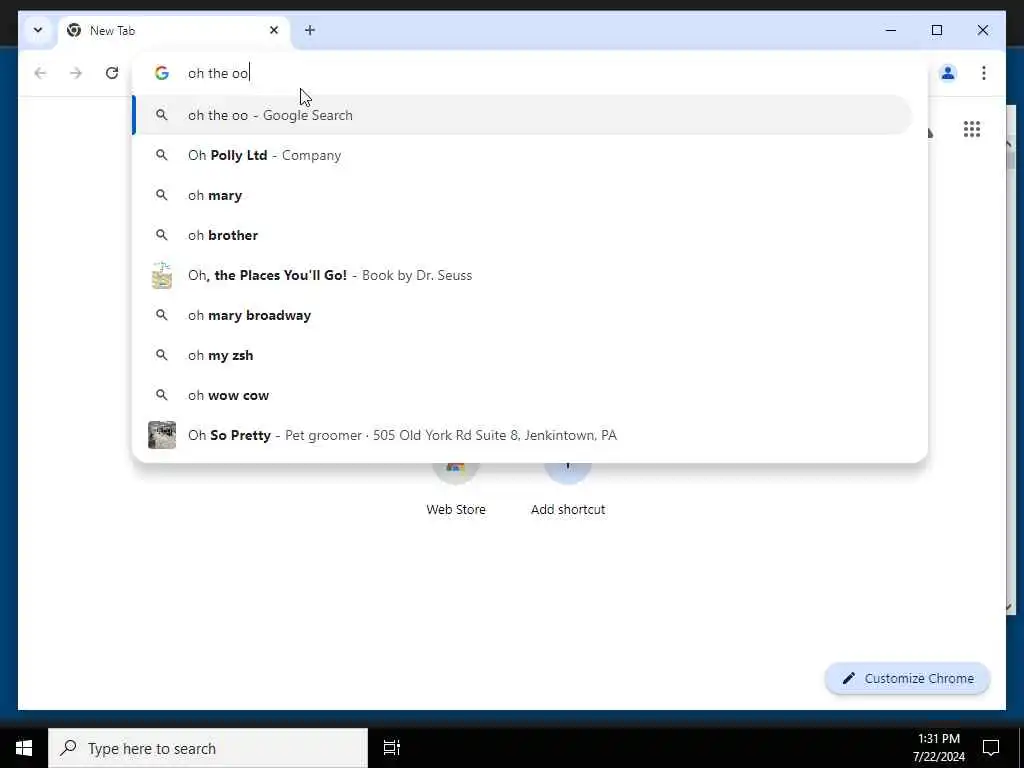The height and width of the screenshot is (768, 1024).
Task: Click the browser Back arrow
Action: [40, 73]
